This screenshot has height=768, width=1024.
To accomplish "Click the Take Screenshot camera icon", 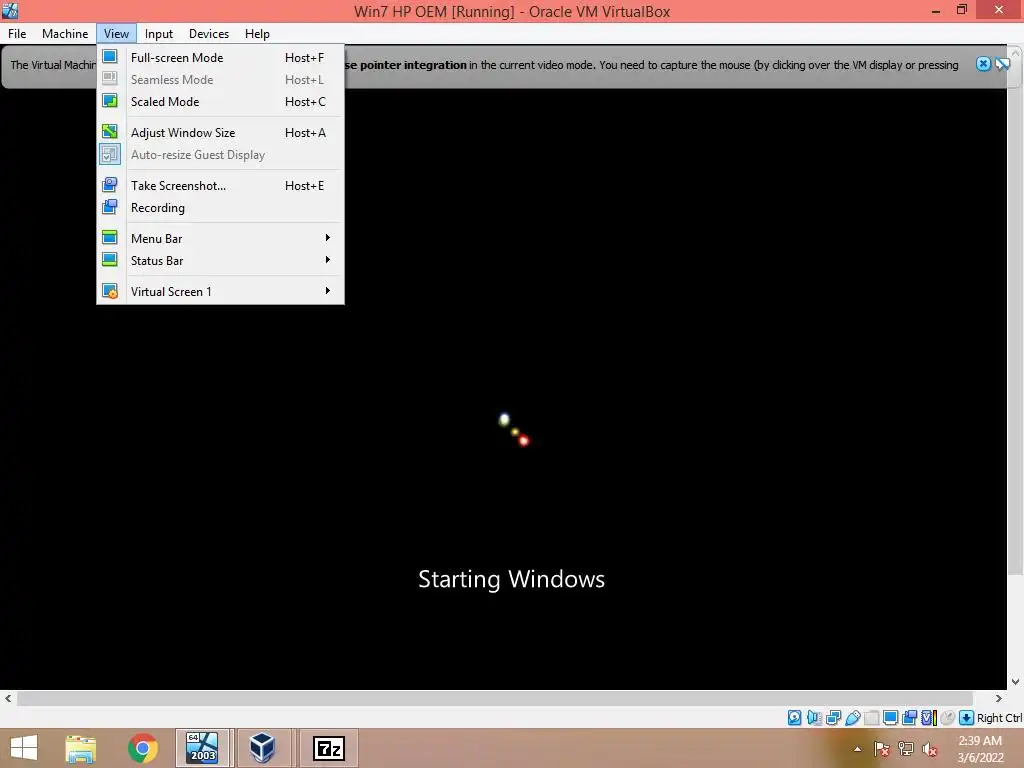I will 110,185.
